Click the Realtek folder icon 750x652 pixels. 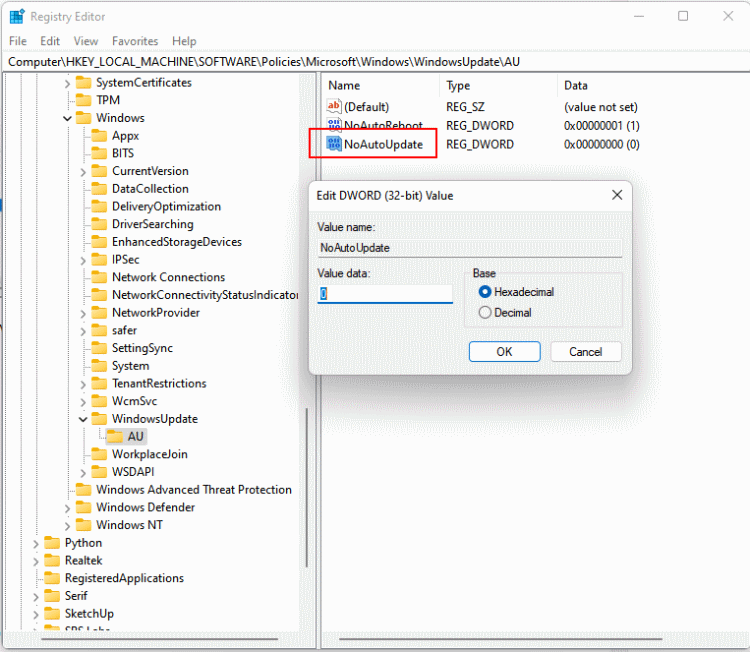click(x=52, y=560)
